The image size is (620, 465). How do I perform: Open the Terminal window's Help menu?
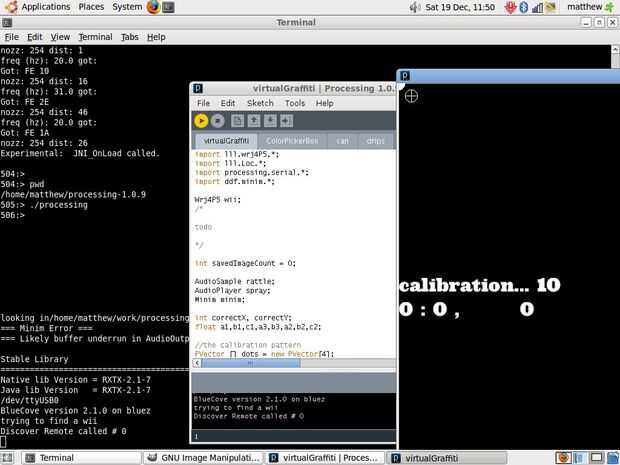156,37
